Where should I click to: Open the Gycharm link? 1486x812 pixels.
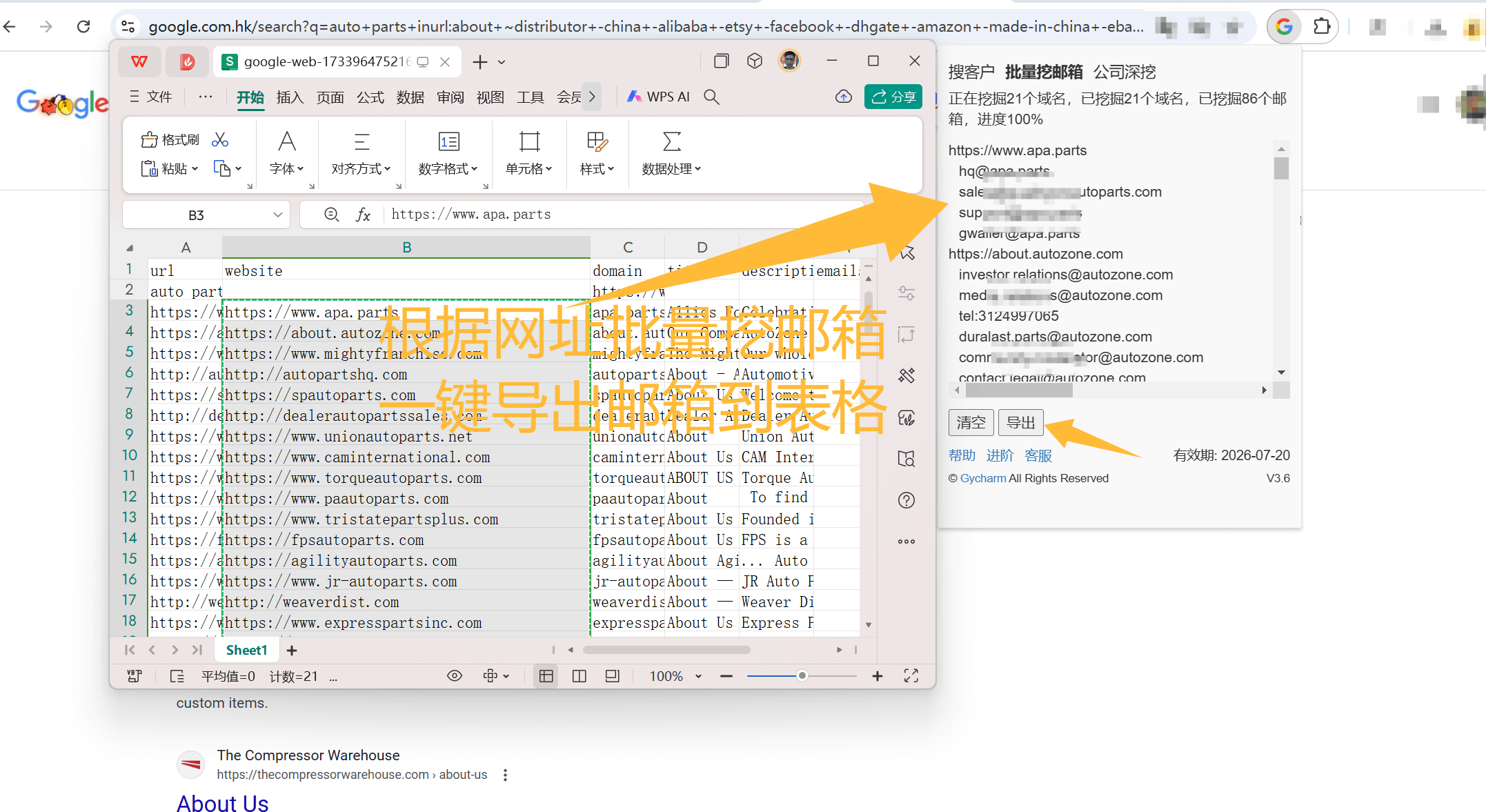pos(983,478)
